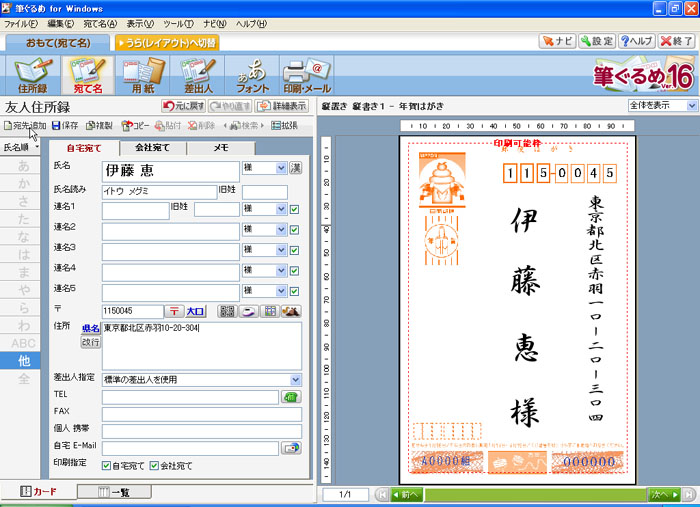Viewport: 700px width, 507px height.
Task: Toggle the 会社宛て print checkbox
Action: click(x=153, y=466)
